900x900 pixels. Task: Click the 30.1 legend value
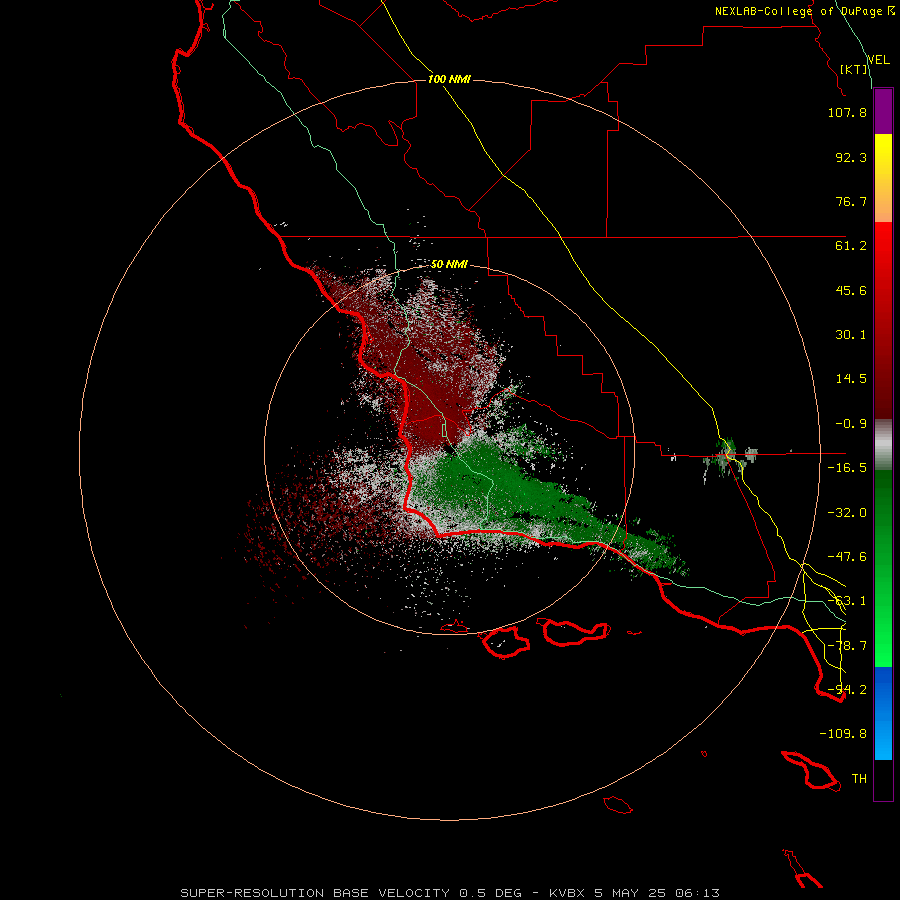[x=851, y=335]
